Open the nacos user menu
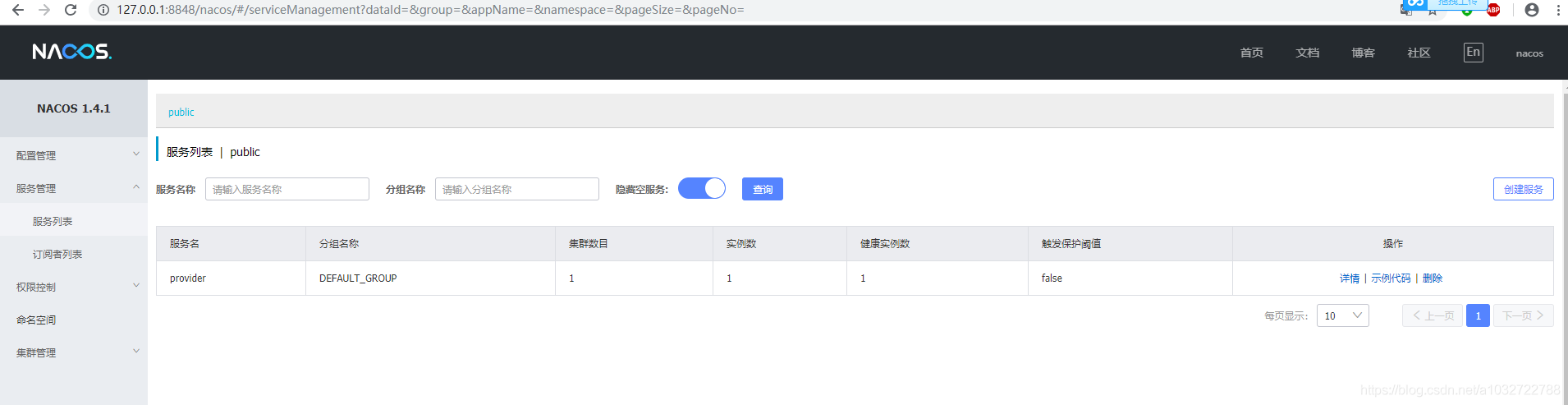Image resolution: width=1568 pixels, height=405 pixels. tap(1529, 53)
